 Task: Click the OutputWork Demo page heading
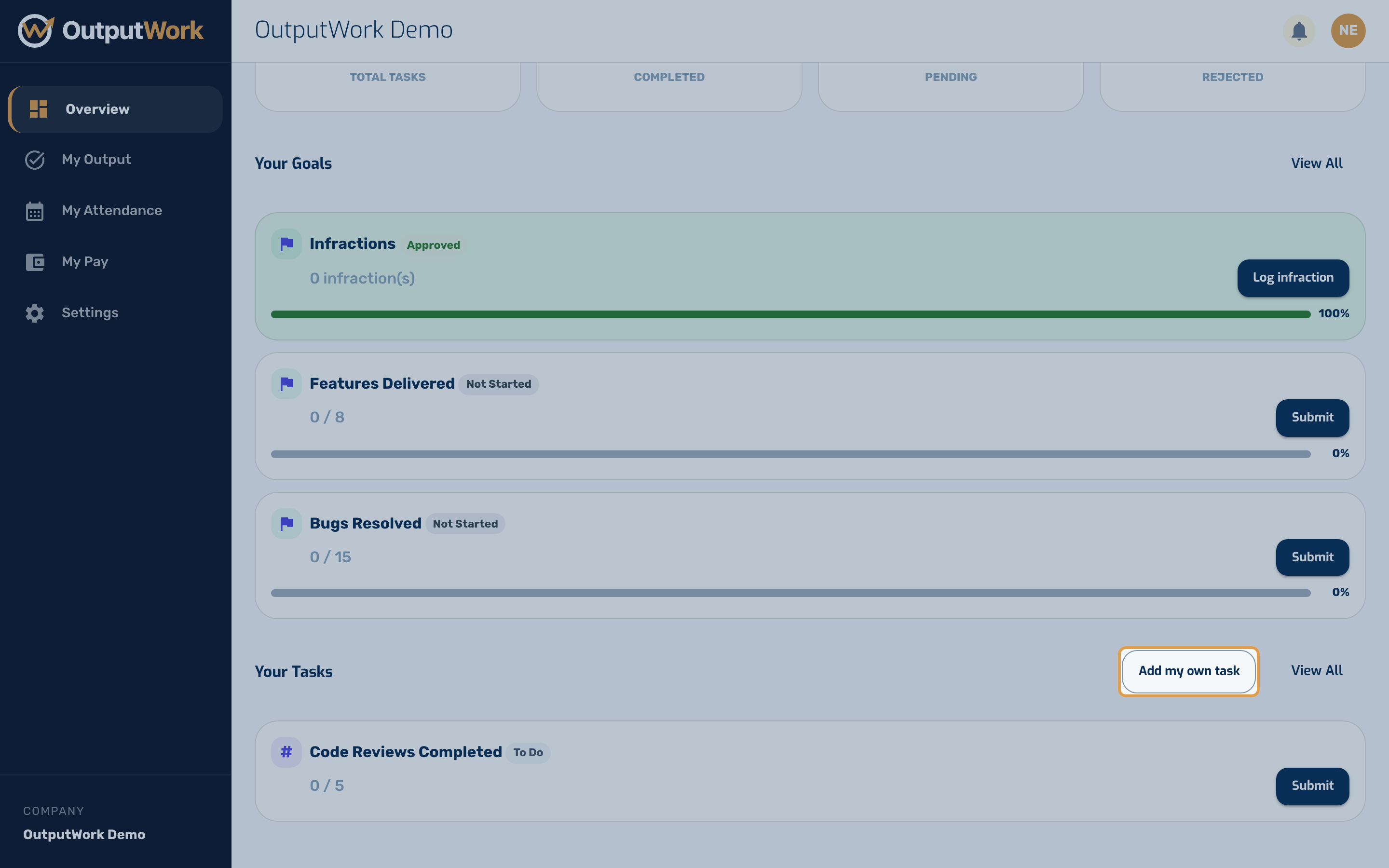click(x=354, y=30)
